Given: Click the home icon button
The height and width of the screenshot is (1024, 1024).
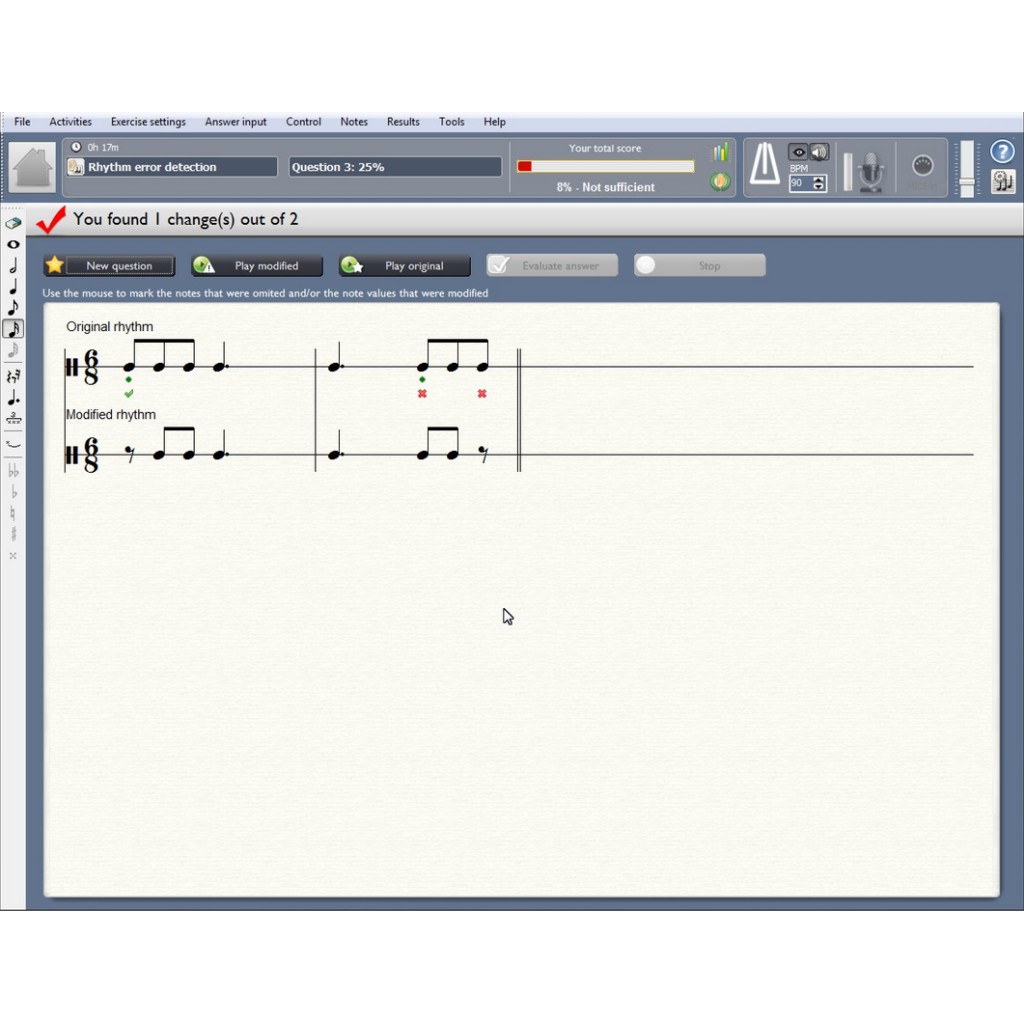Looking at the screenshot, I should click(x=33, y=167).
